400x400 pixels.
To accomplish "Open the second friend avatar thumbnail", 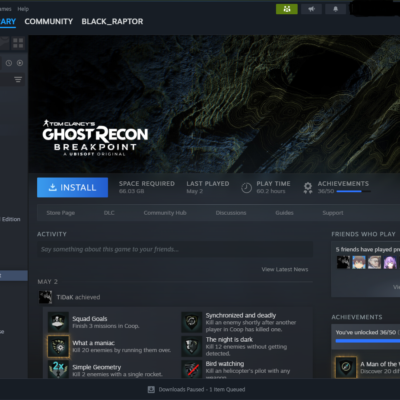I will [359, 262].
